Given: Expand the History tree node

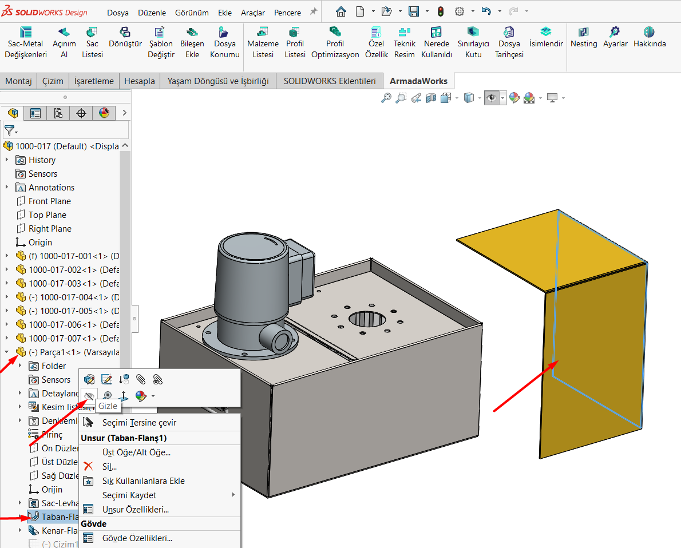Looking at the screenshot, I should pyautogui.click(x=8, y=160).
